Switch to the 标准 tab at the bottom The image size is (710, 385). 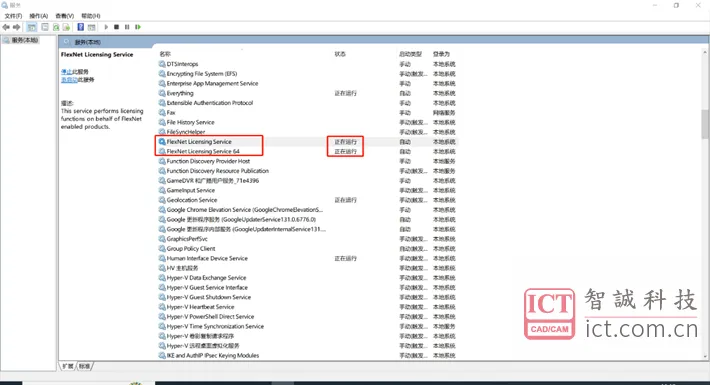click(85, 366)
